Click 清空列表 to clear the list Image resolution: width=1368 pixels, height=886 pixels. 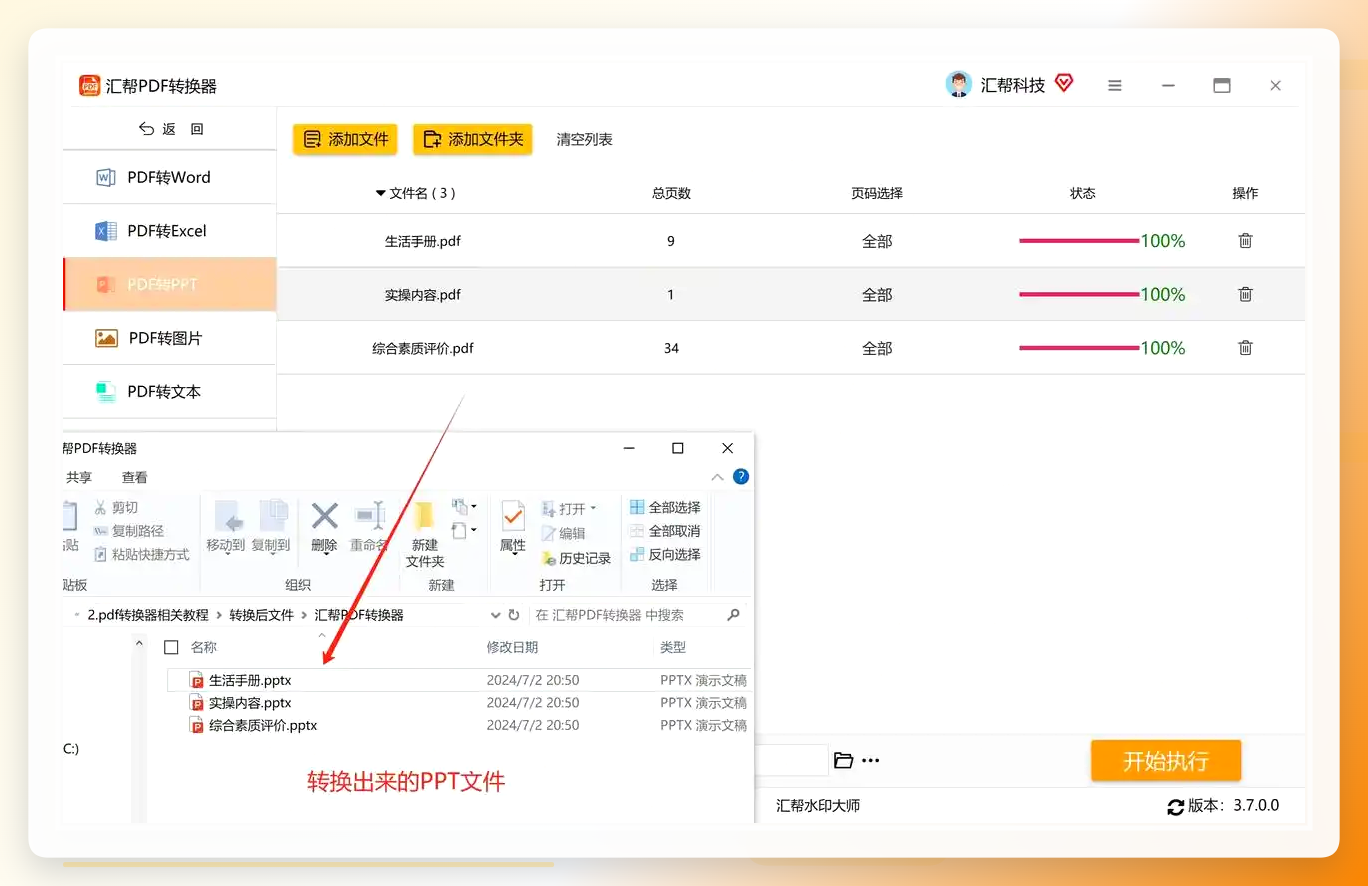click(x=585, y=140)
